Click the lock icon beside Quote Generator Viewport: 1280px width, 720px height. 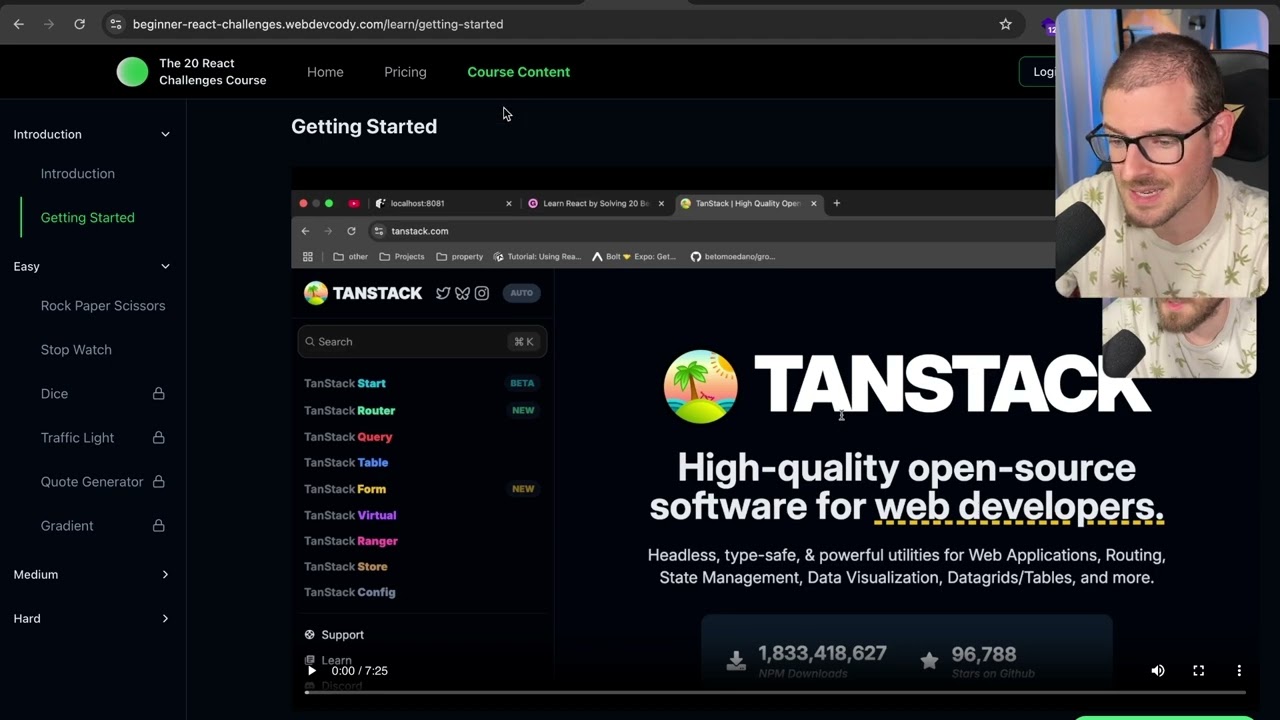tap(158, 482)
